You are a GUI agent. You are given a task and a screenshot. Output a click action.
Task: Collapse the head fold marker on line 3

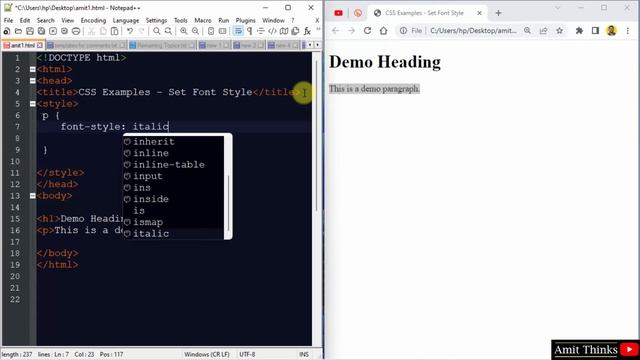click(33, 81)
